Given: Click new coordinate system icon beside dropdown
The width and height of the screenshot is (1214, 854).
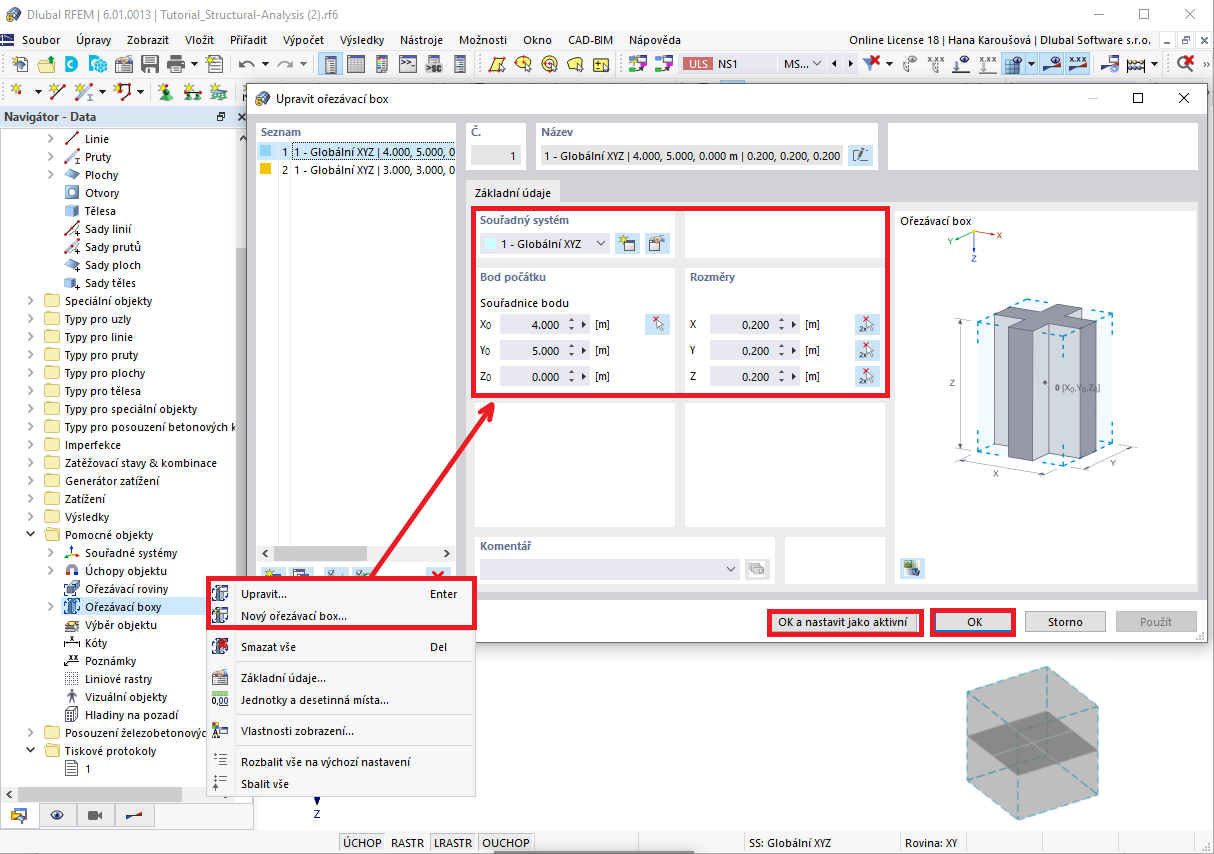Looking at the screenshot, I should pos(627,243).
